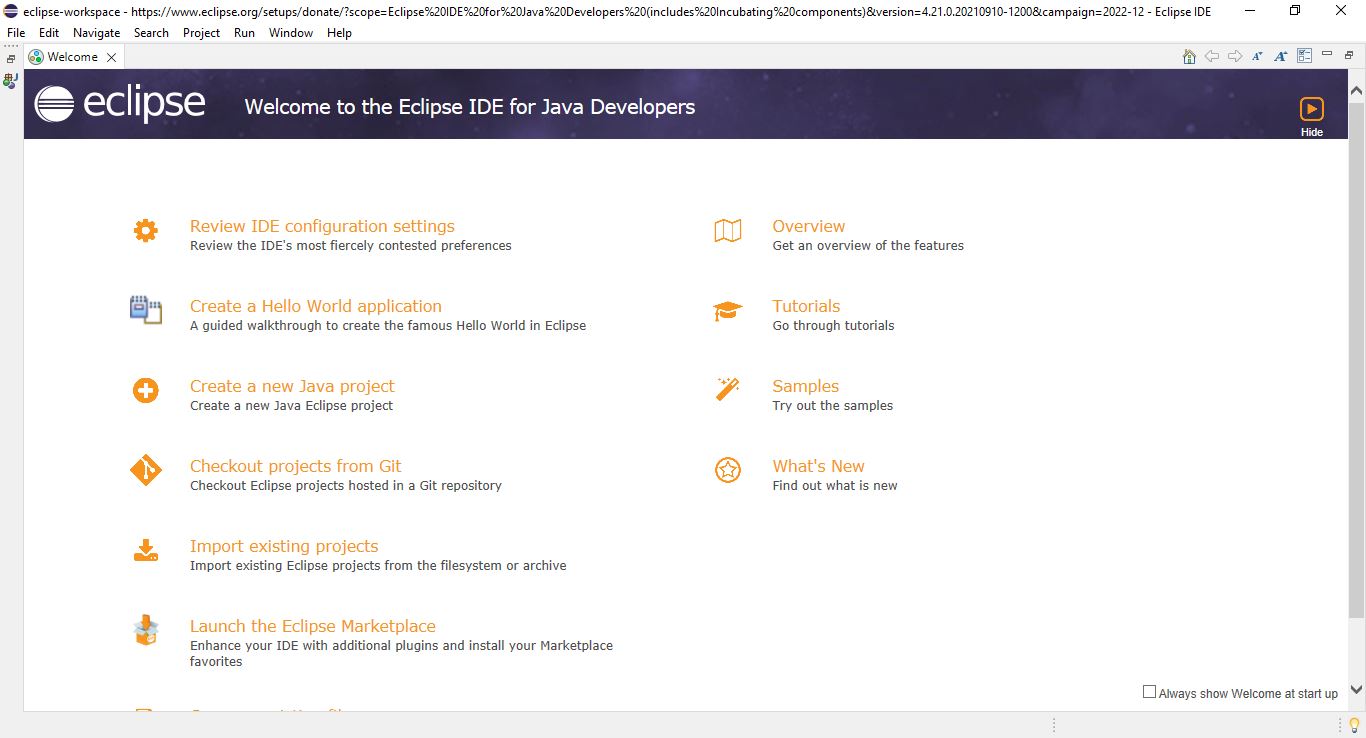Click the download icon for importing projects

coord(146,550)
